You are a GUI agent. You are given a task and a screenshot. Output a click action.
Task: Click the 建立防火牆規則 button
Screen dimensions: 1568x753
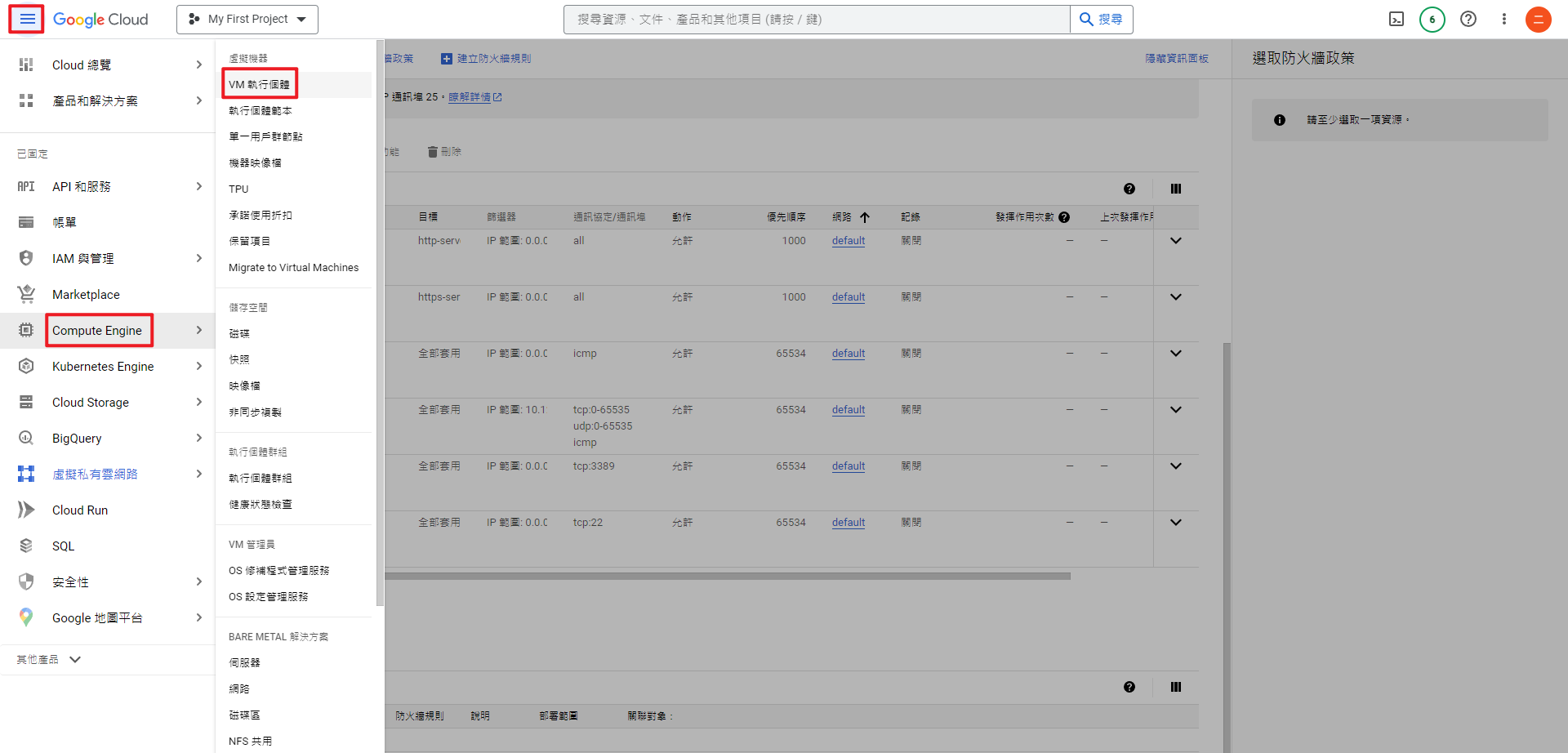pos(486,58)
